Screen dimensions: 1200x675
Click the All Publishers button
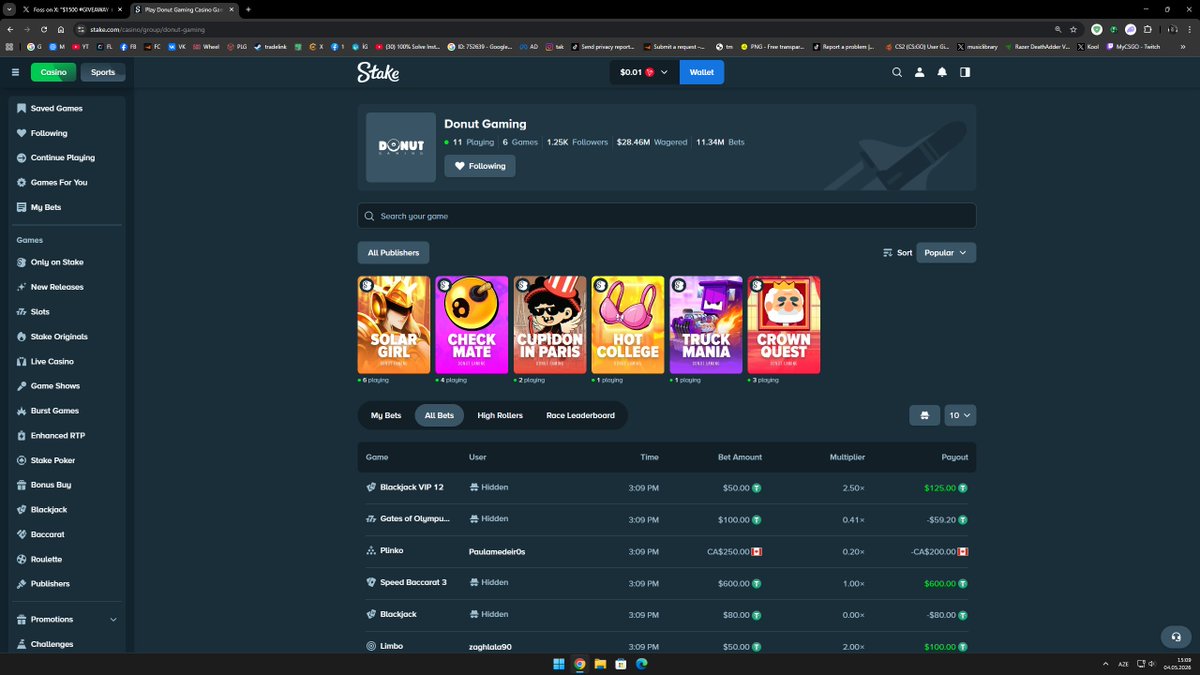point(394,253)
